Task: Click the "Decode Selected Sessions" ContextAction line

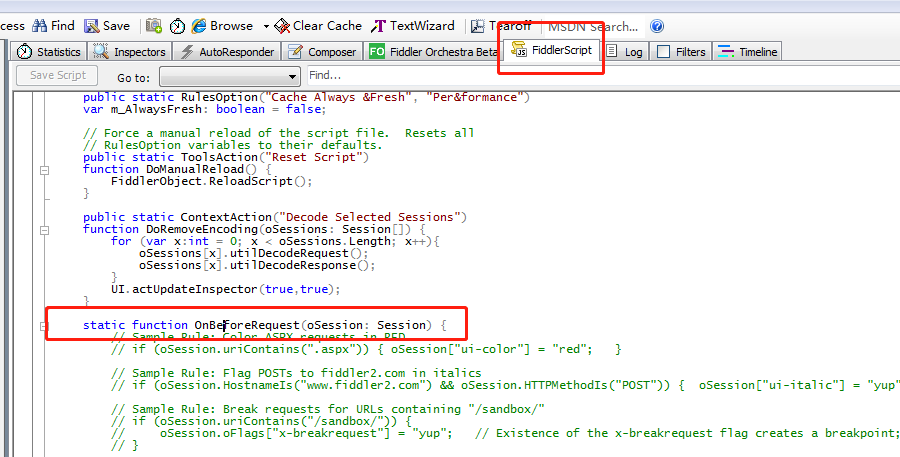Action: (275, 217)
